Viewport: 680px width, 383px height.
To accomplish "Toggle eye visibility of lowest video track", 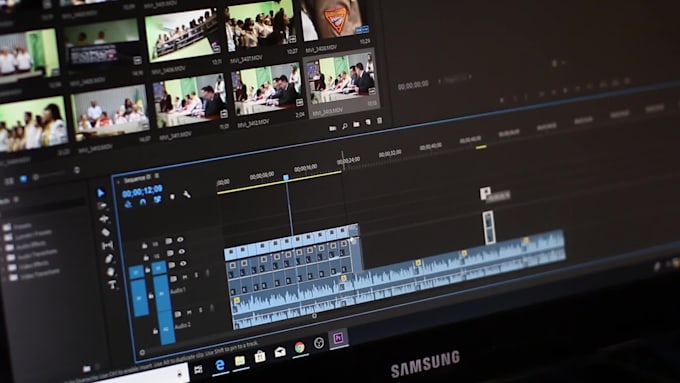I will pos(183,263).
